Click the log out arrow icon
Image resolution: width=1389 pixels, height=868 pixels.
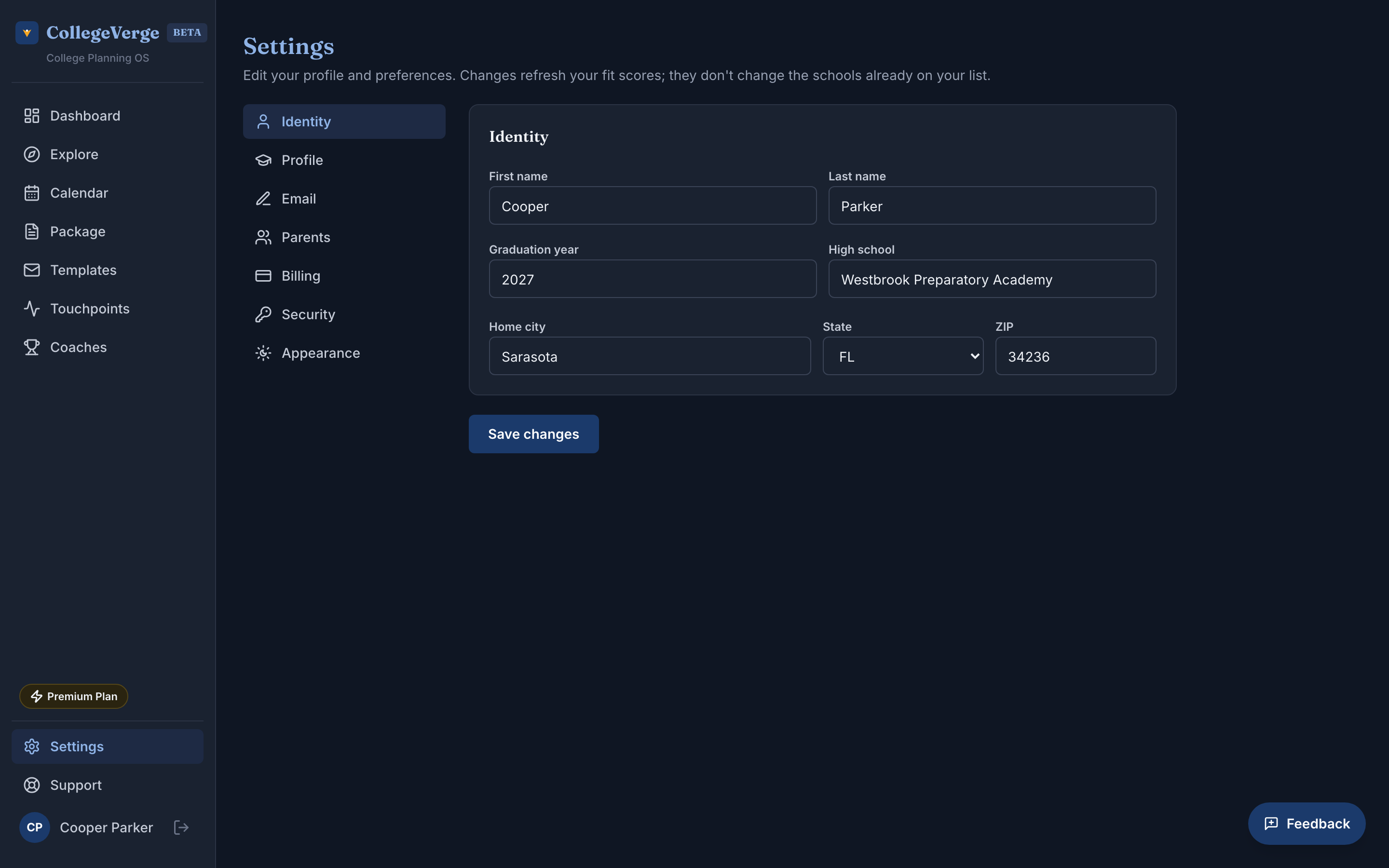tap(181, 827)
